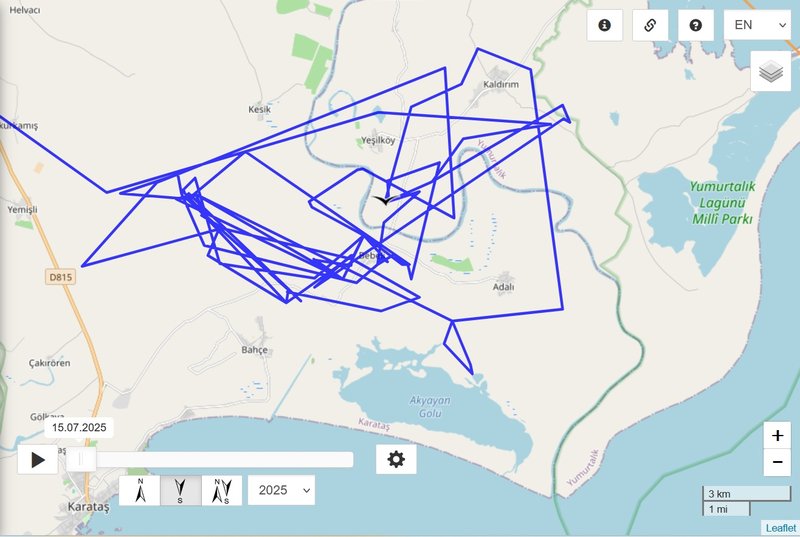Click the bird marker on map

[x=386, y=199]
